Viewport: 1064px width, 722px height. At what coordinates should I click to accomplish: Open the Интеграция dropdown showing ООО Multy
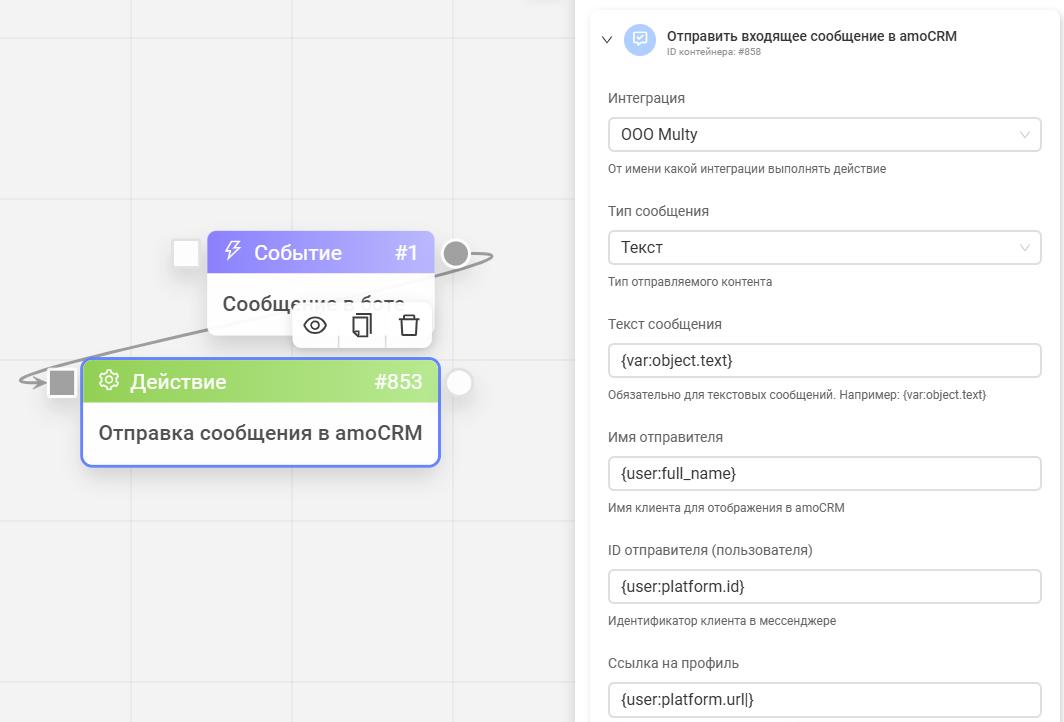coord(824,135)
